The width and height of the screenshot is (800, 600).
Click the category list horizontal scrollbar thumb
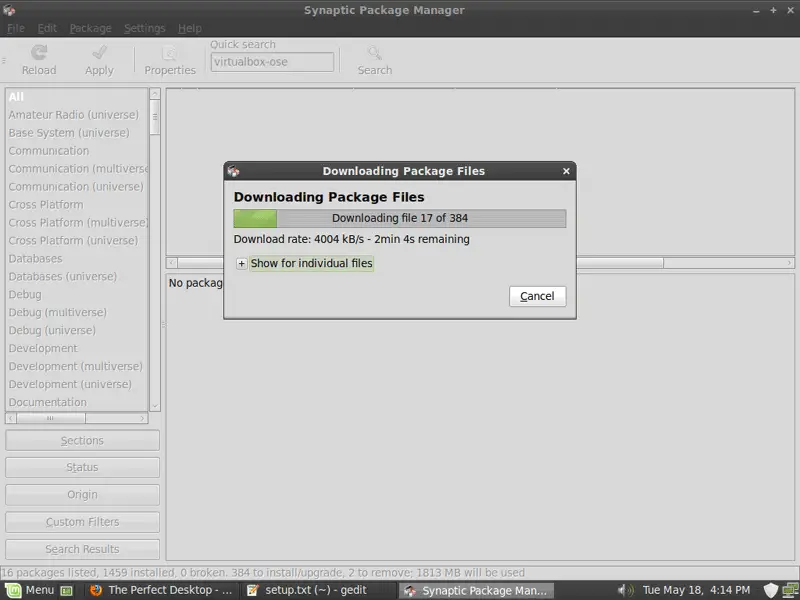point(51,418)
